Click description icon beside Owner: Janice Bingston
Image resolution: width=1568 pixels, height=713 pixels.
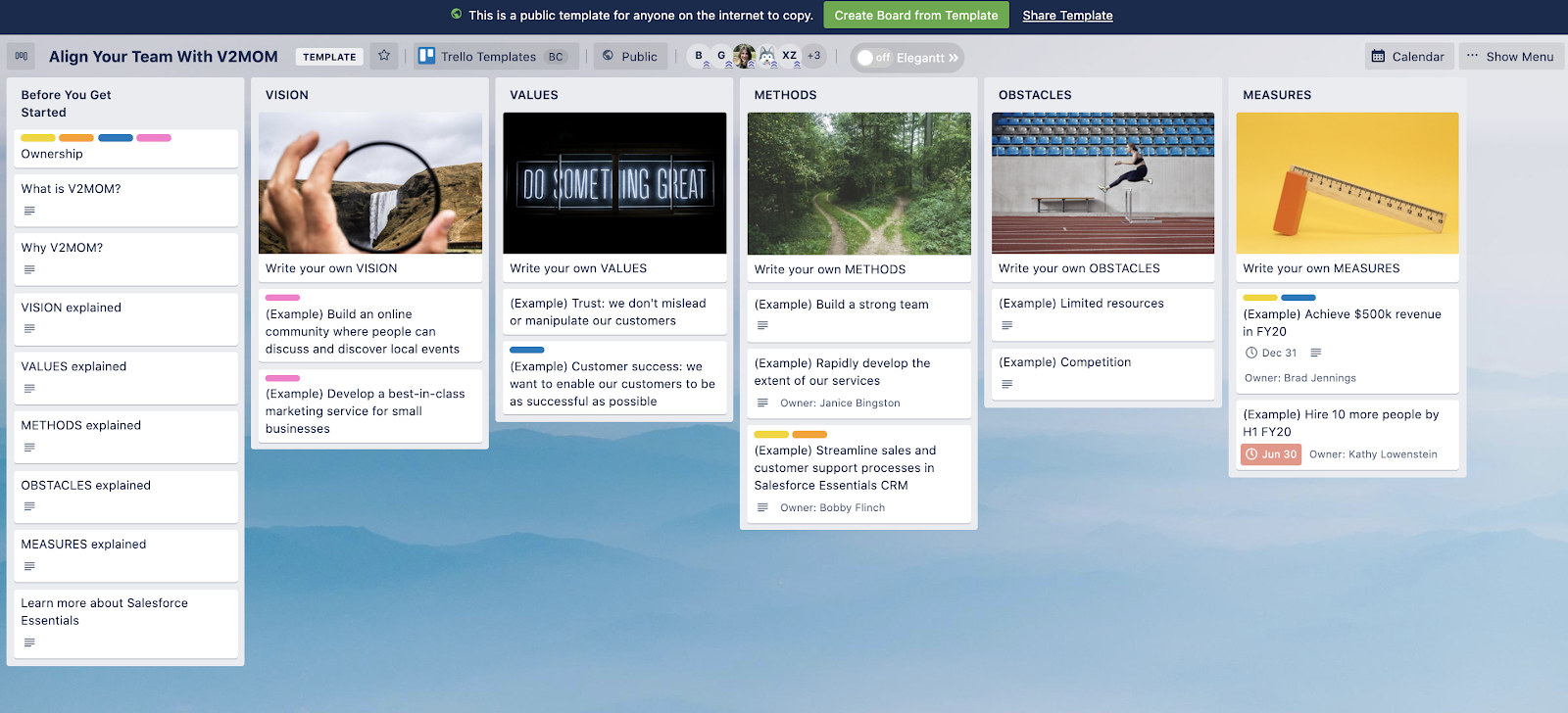click(x=762, y=403)
